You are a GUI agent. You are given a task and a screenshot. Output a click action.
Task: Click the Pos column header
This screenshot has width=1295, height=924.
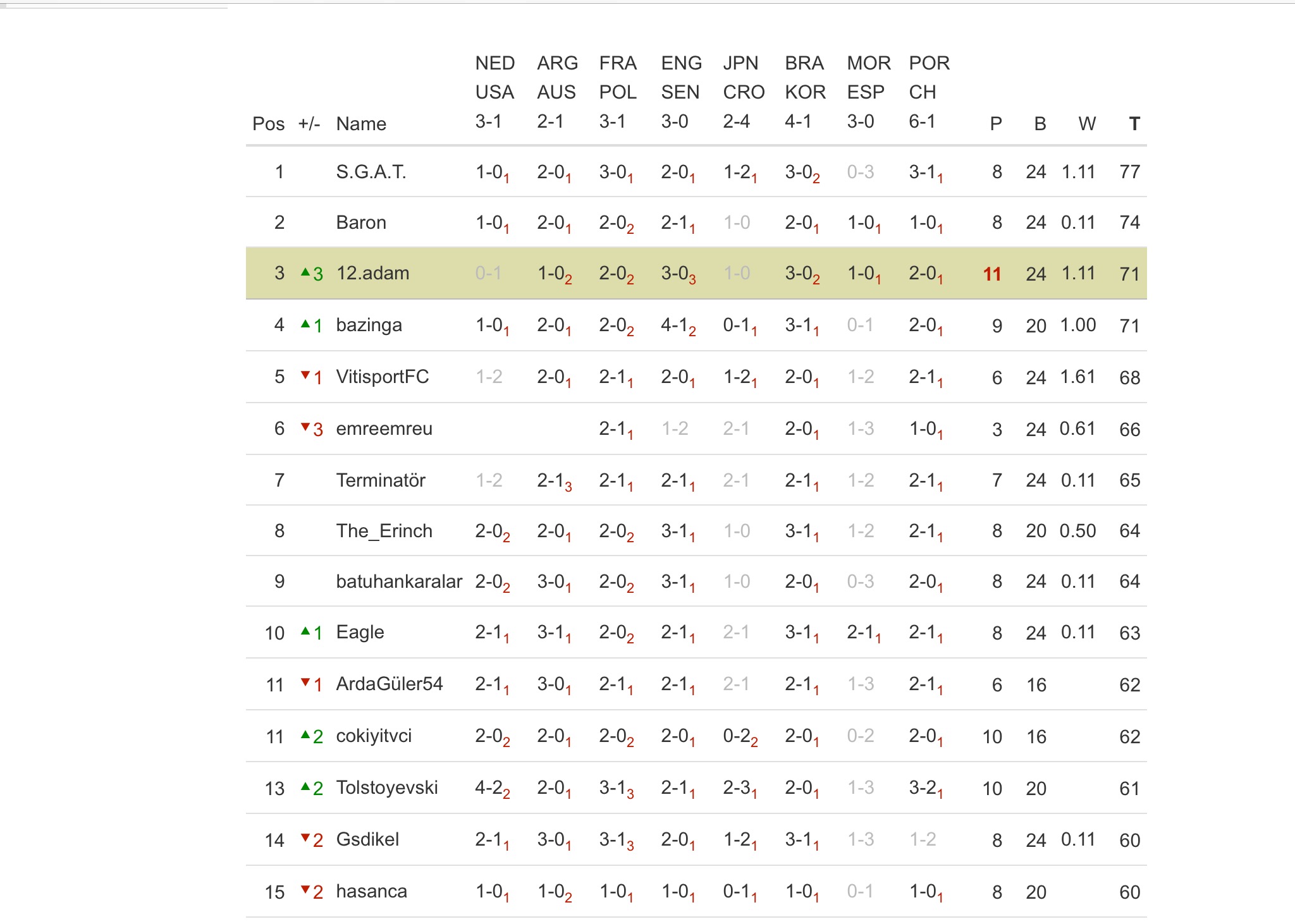(x=268, y=124)
